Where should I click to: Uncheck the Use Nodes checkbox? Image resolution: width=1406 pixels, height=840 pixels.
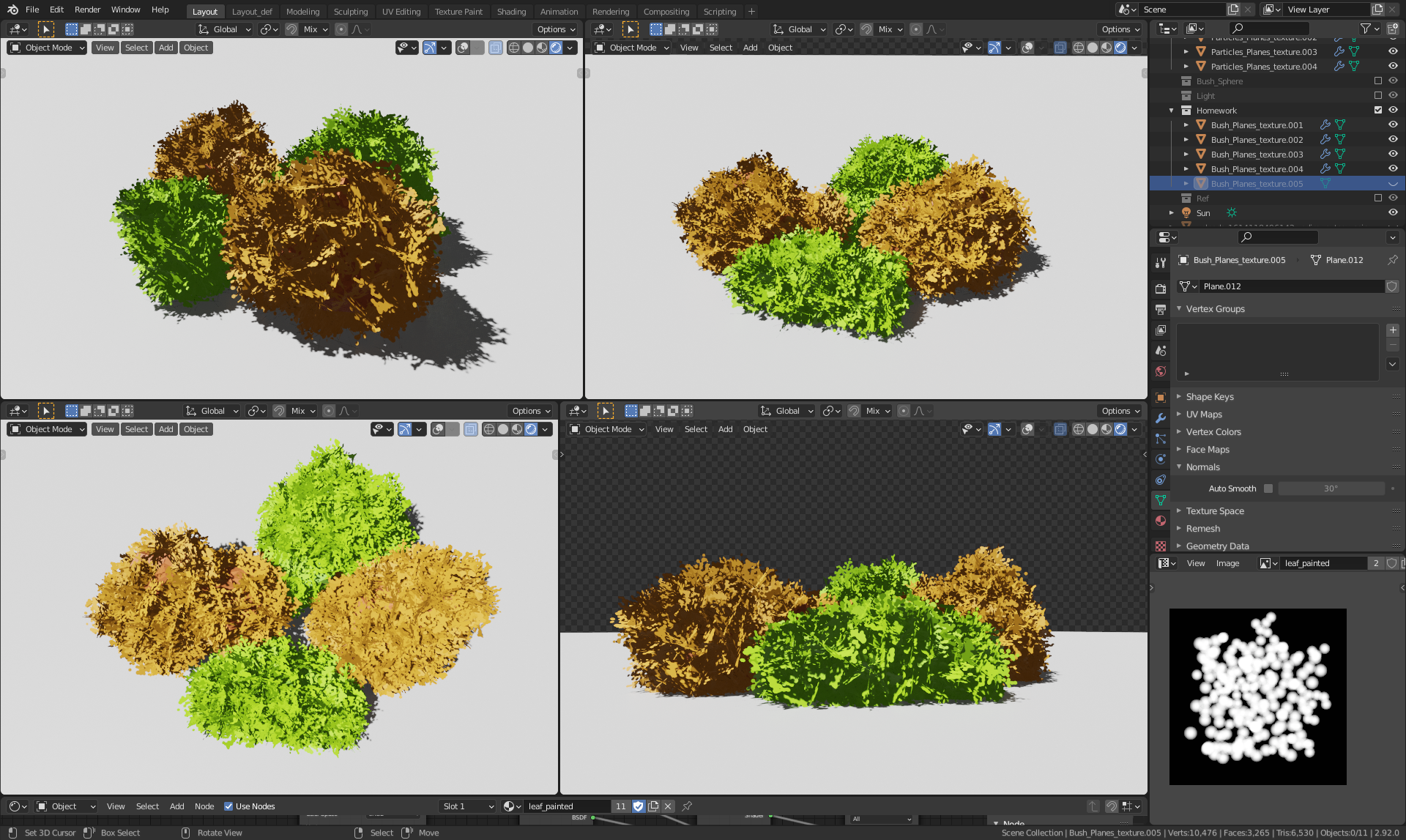[x=228, y=806]
